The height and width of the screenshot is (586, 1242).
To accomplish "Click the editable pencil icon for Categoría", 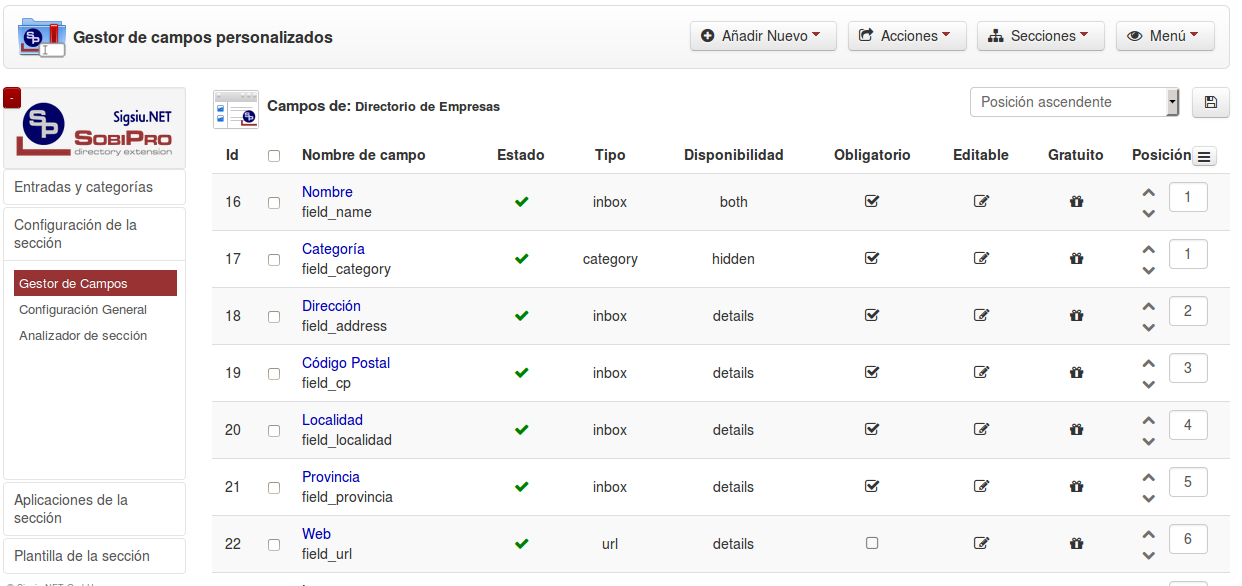I will coord(981,258).
